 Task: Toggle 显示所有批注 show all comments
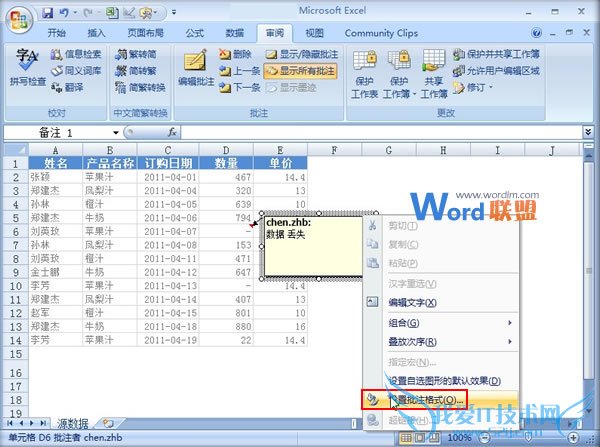point(301,71)
